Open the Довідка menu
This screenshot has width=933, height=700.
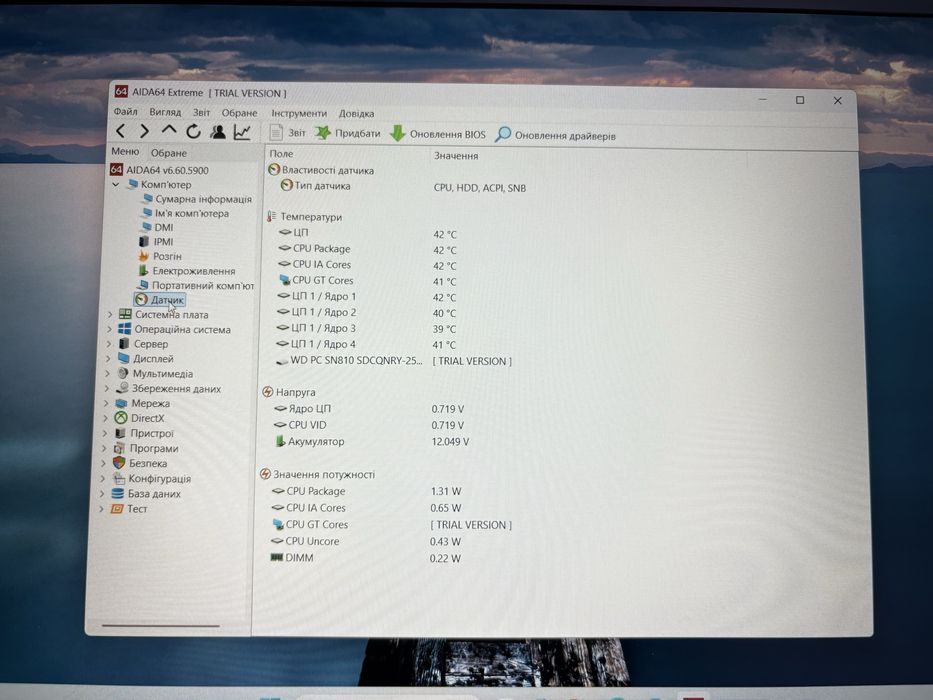click(x=356, y=114)
